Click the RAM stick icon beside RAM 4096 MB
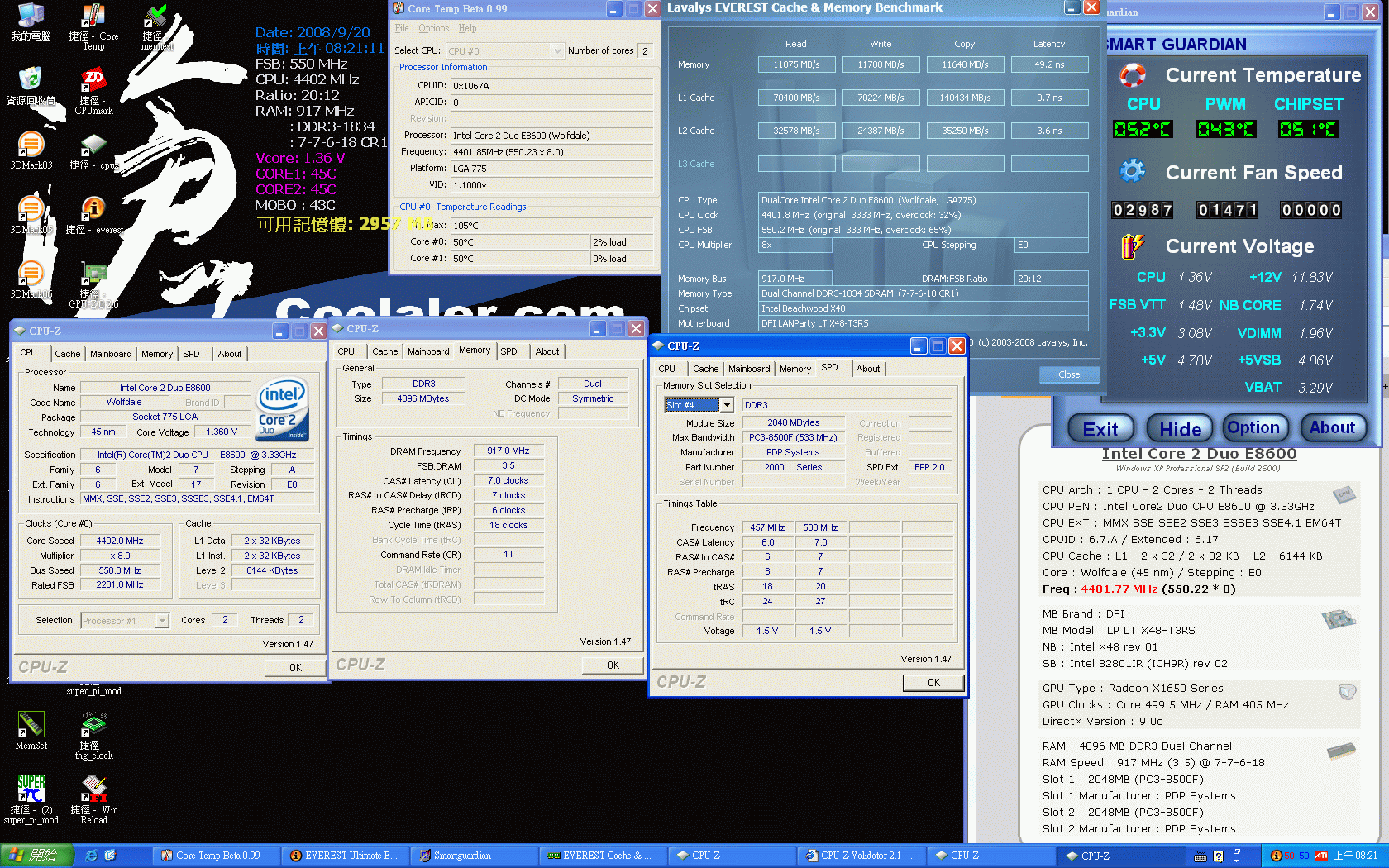This screenshot has height=868, width=1389. click(x=1341, y=751)
